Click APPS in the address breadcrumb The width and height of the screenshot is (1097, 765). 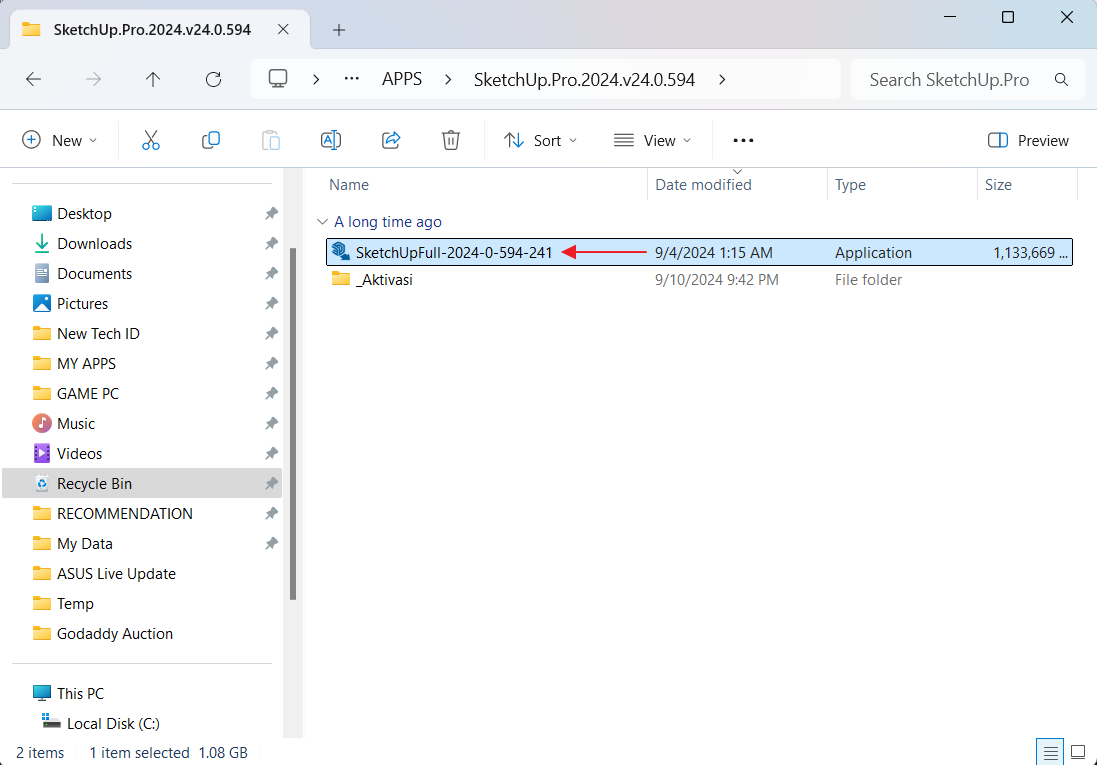pyautogui.click(x=402, y=79)
